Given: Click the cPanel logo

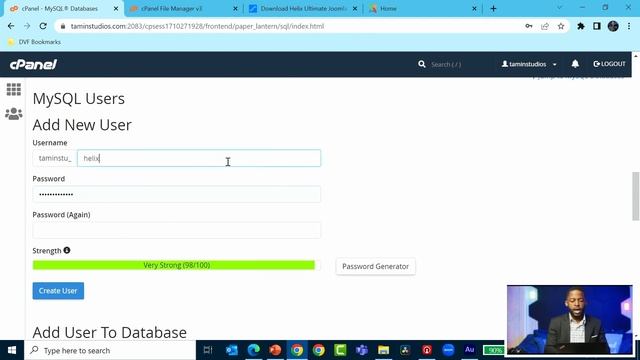Looking at the screenshot, I should pyautogui.click(x=33, y=64).
